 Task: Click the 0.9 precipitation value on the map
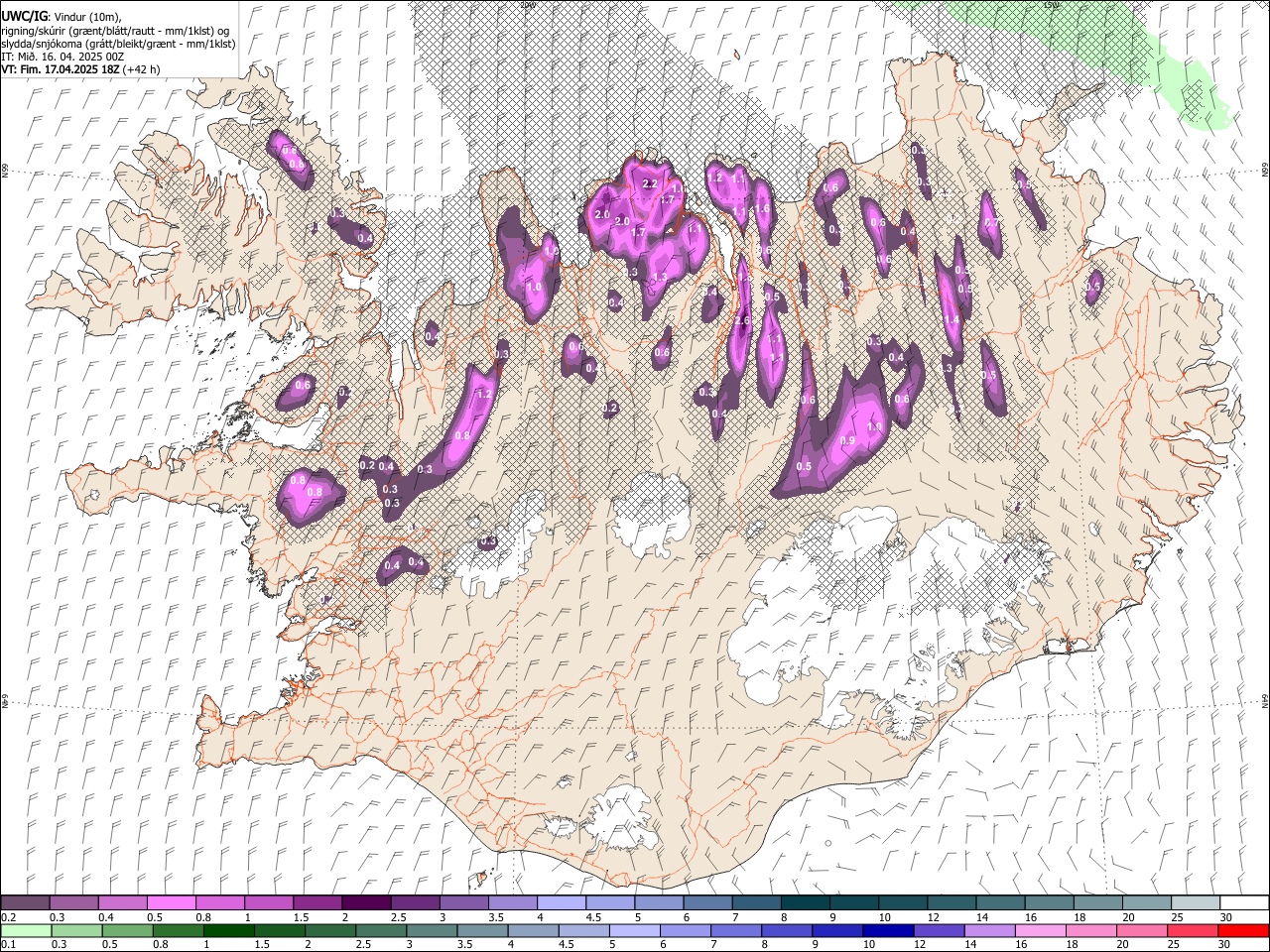tap(847, 440)
